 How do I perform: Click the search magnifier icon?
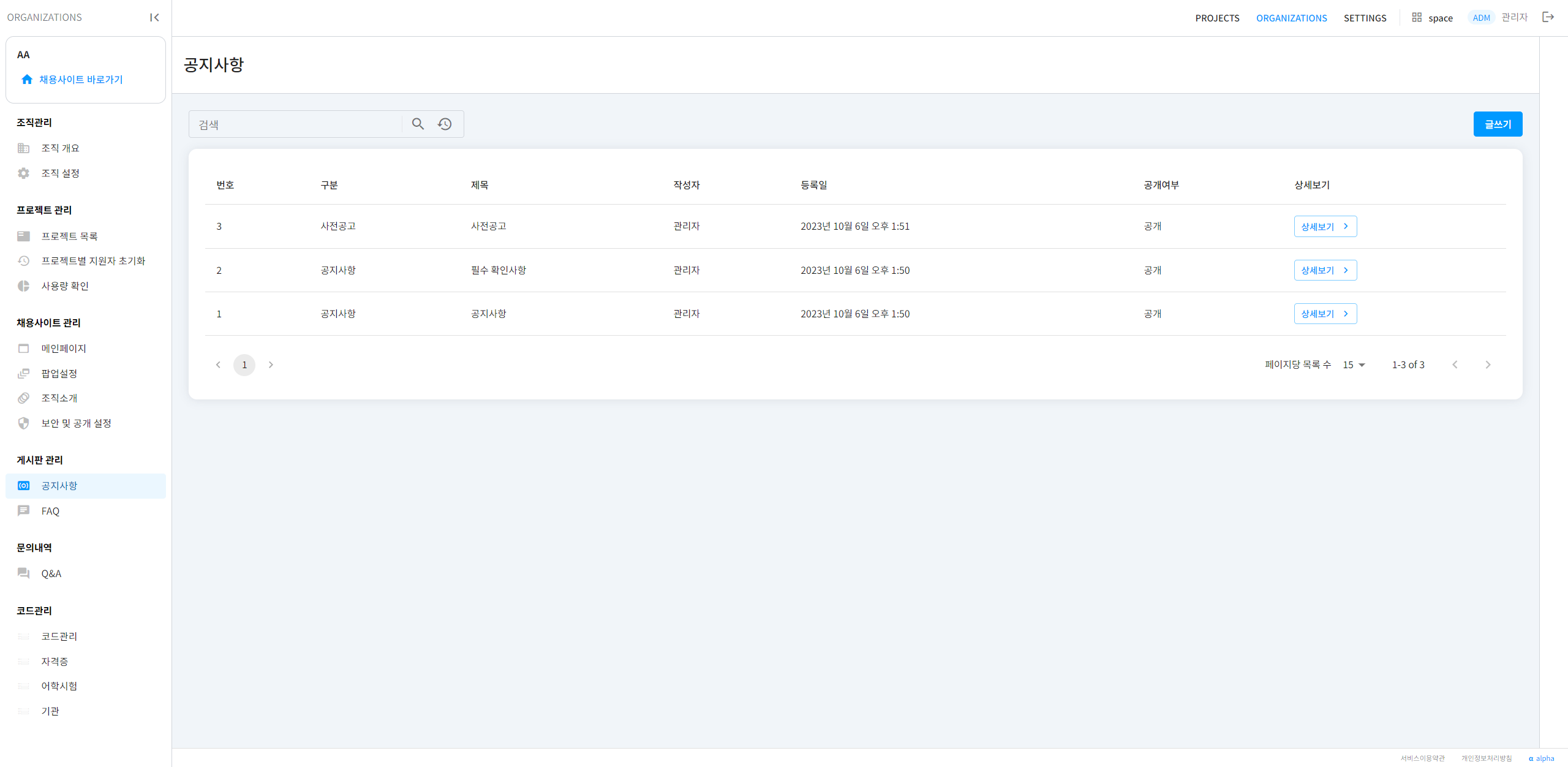pos(418,124)
